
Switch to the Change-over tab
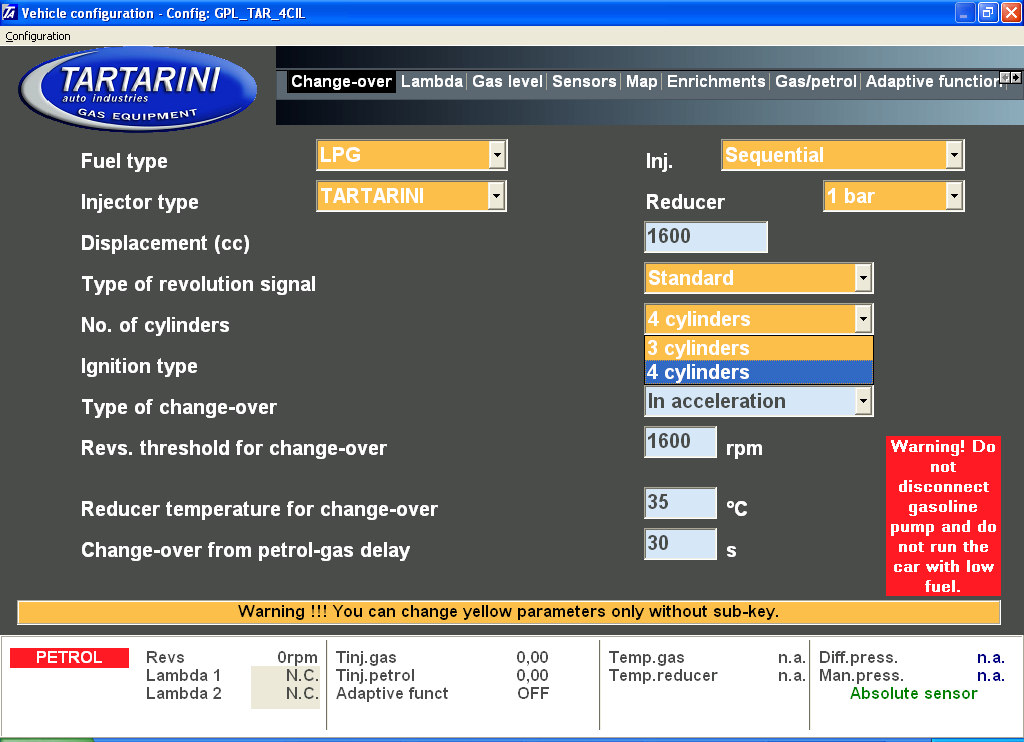coord(341,82)
